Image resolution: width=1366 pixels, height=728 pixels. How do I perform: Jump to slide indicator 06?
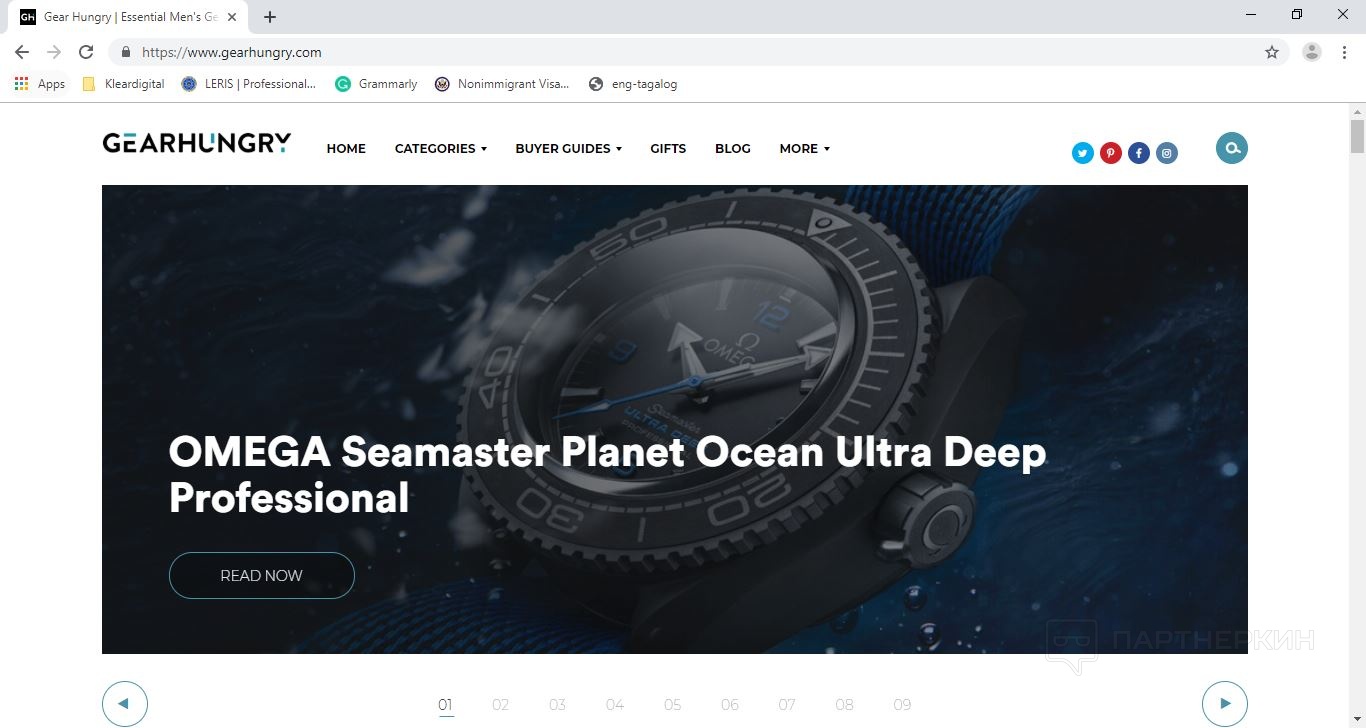pos(730,705)
